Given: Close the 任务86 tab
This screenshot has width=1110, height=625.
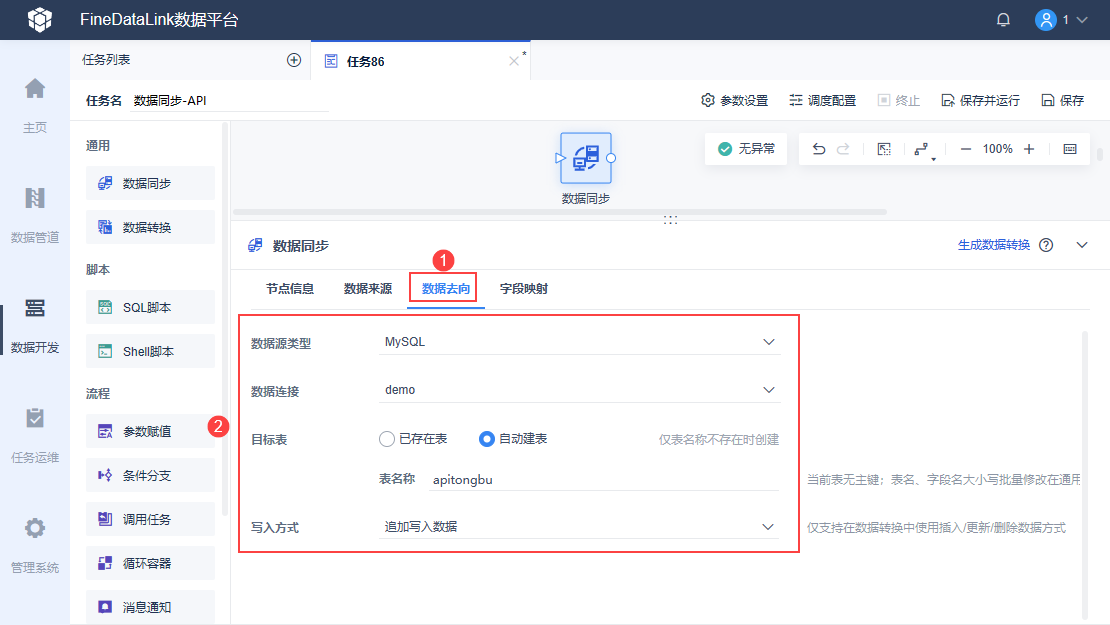Looking at the screenshot, I should click(514, 62).
